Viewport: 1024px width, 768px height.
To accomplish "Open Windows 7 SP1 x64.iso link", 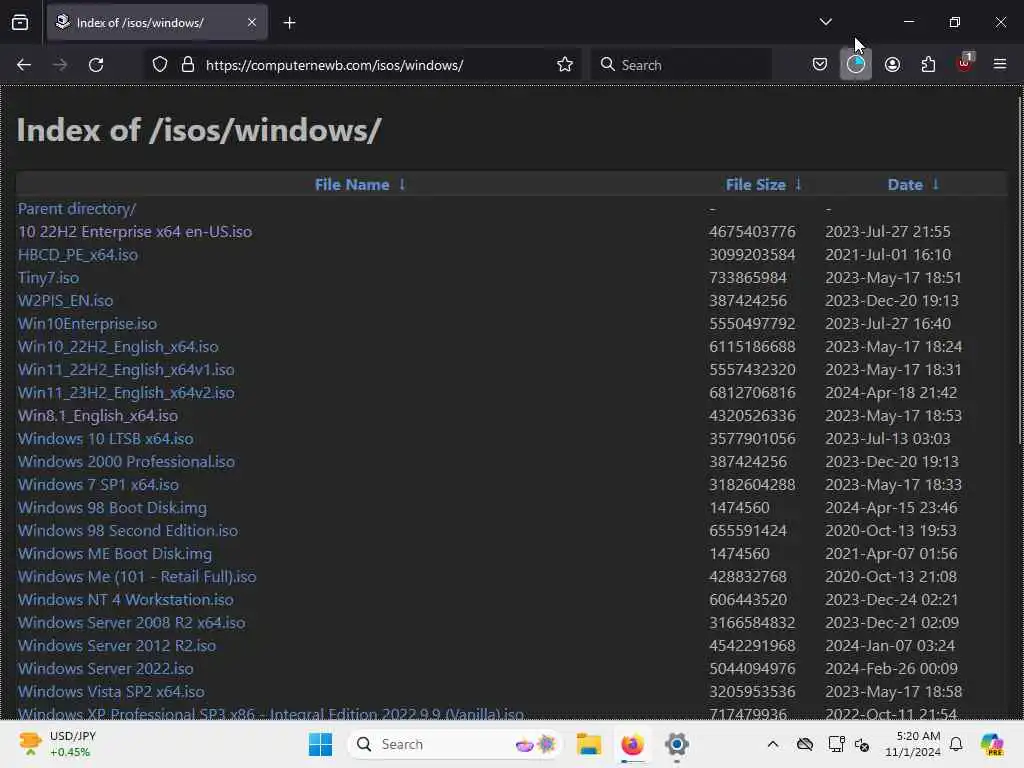I will pos(98,485).
